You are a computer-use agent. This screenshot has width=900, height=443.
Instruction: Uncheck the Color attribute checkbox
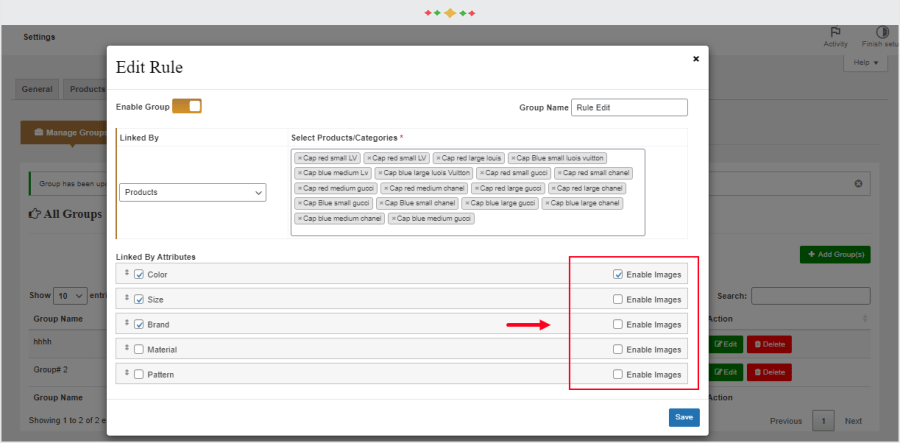(x=139, y=274)
